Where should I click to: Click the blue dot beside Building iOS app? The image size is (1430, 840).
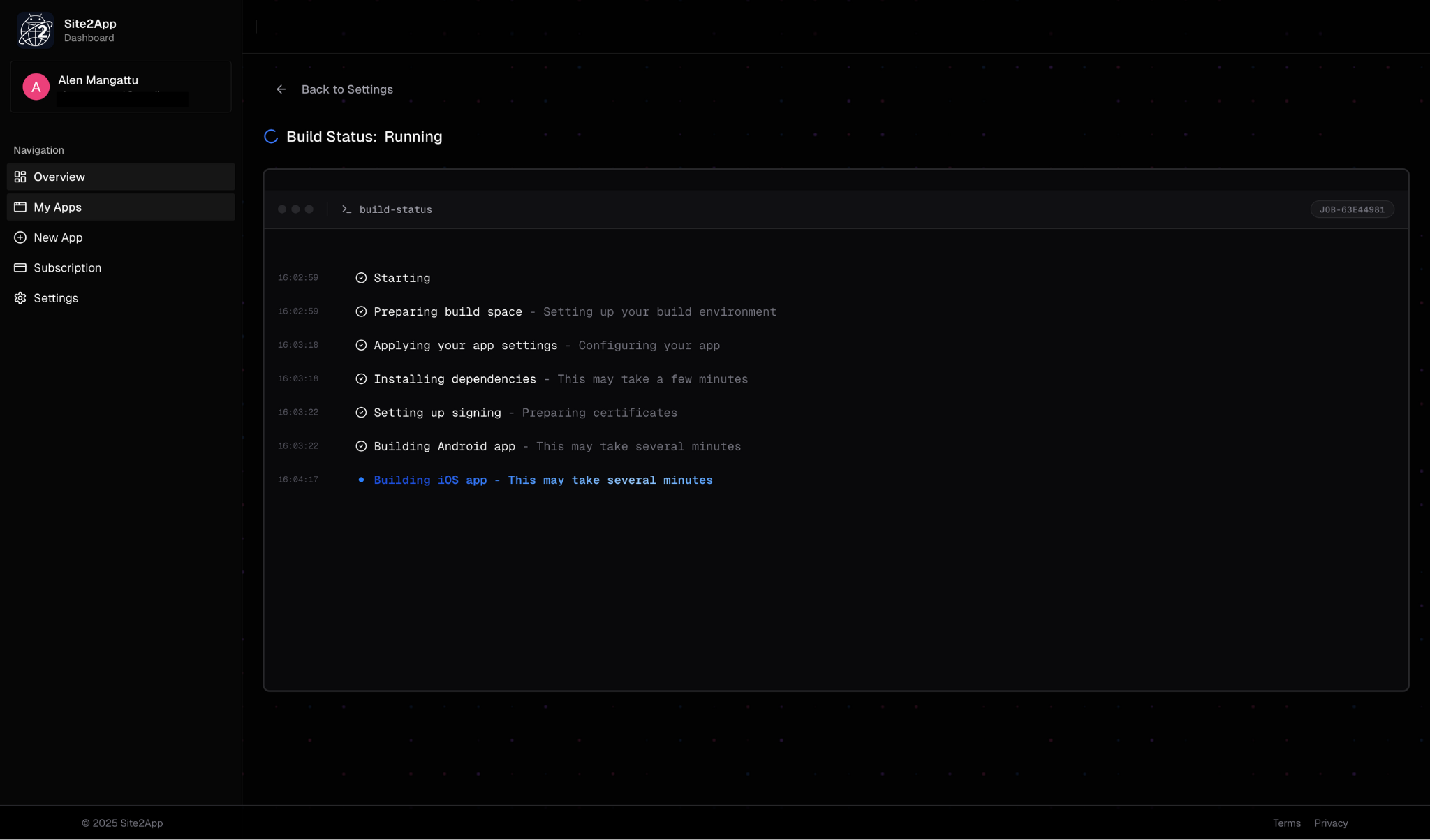[360, 480]
